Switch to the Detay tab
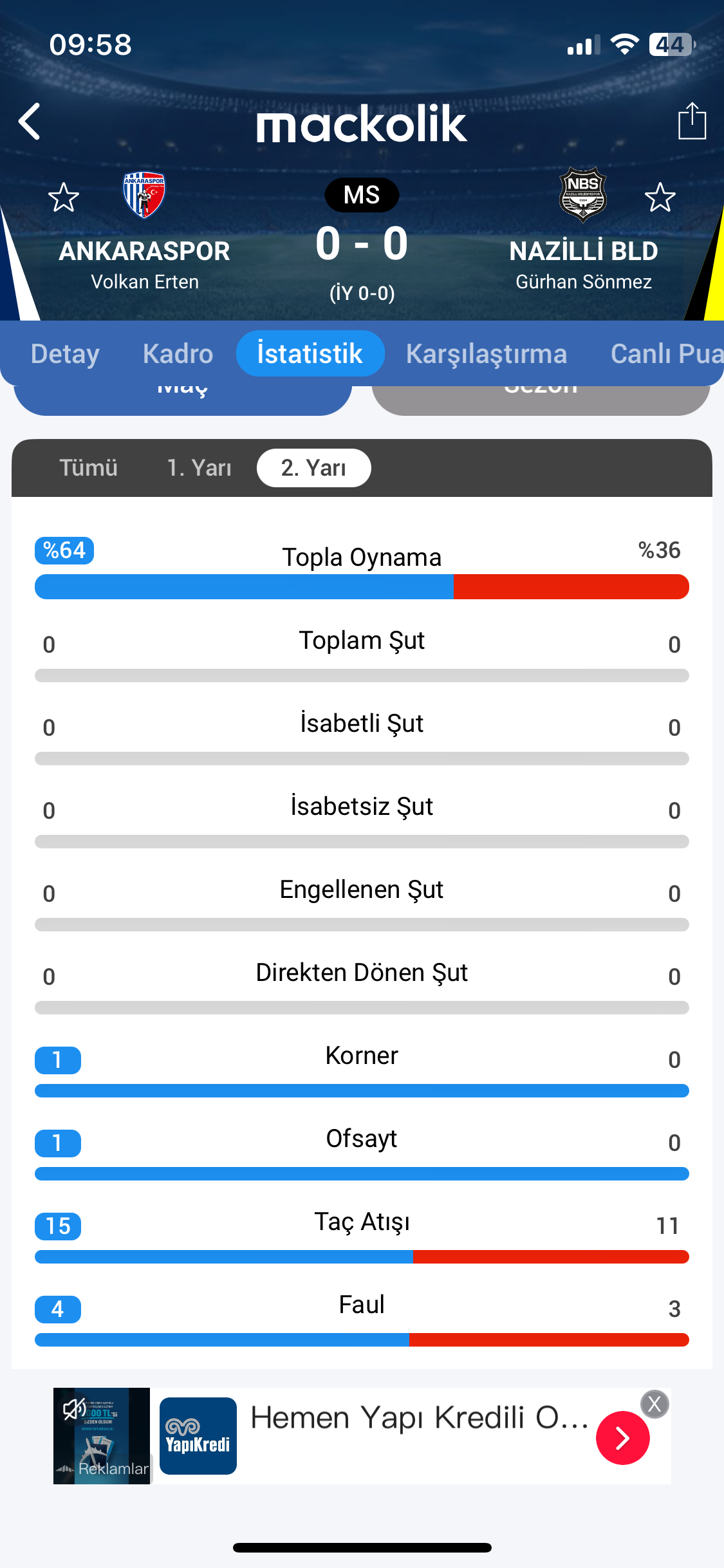This screenshot has width=724, height=1568. (65, 354)
